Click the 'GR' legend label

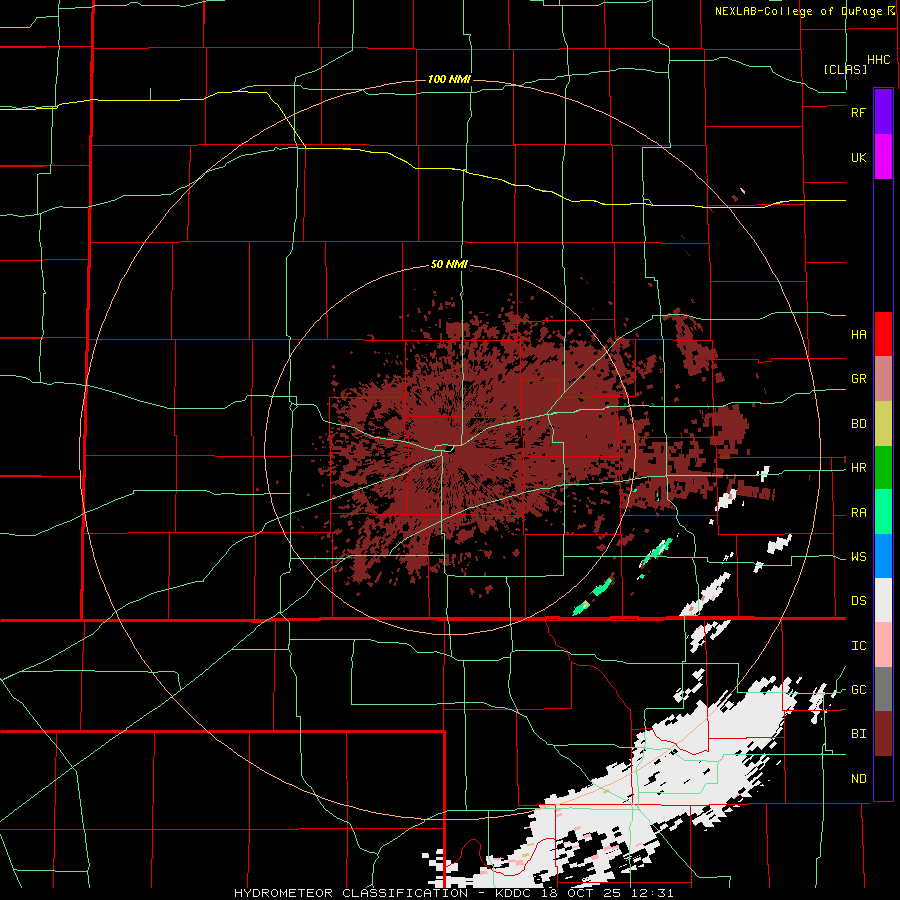[859, 379]
